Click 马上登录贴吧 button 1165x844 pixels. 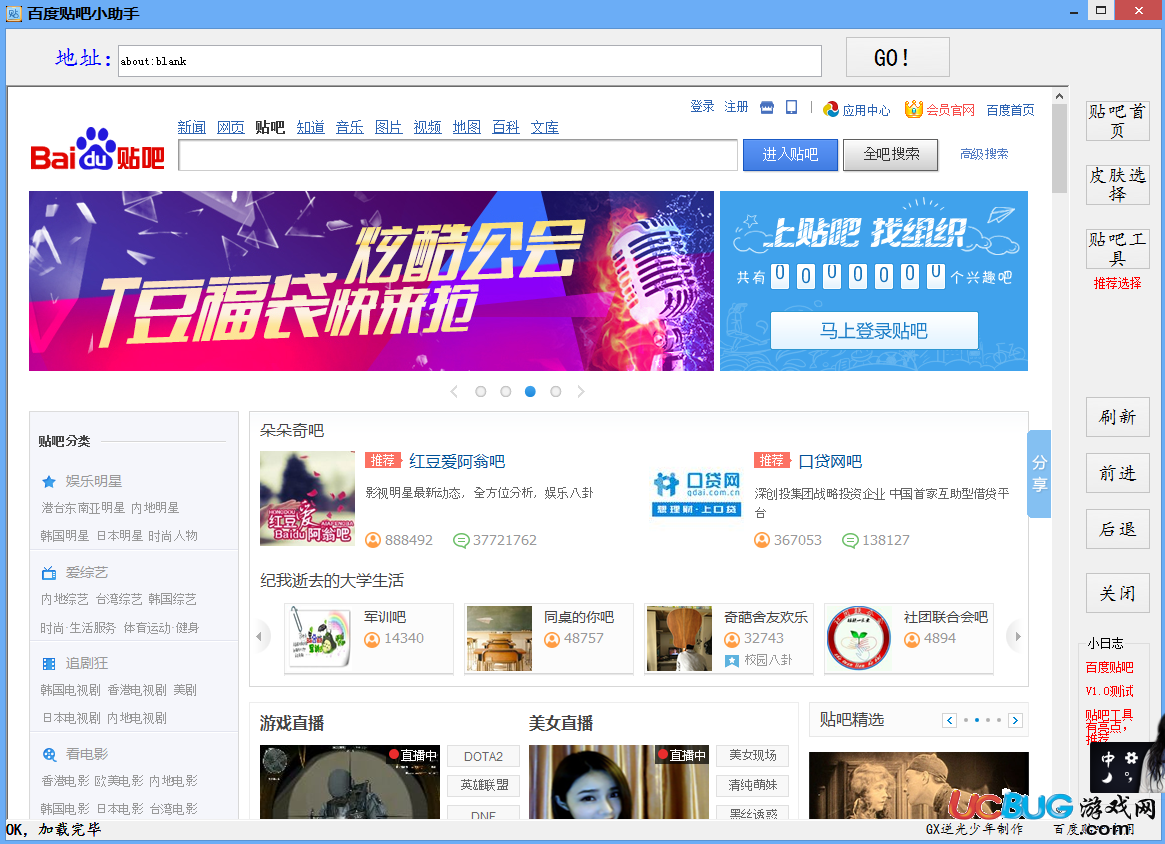874,331
